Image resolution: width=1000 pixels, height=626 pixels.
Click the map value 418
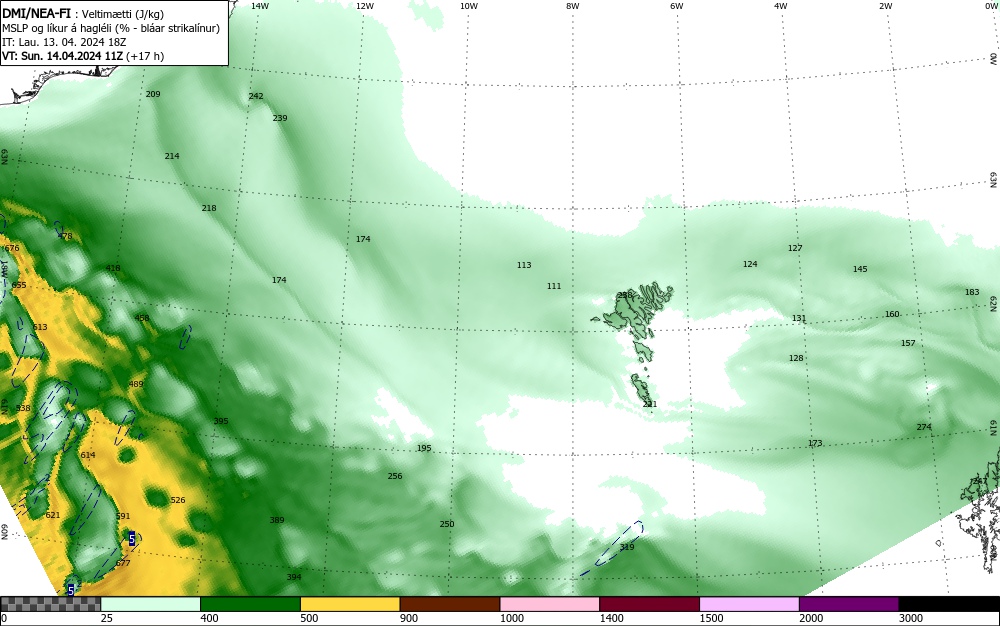click(x=113, y=268)
